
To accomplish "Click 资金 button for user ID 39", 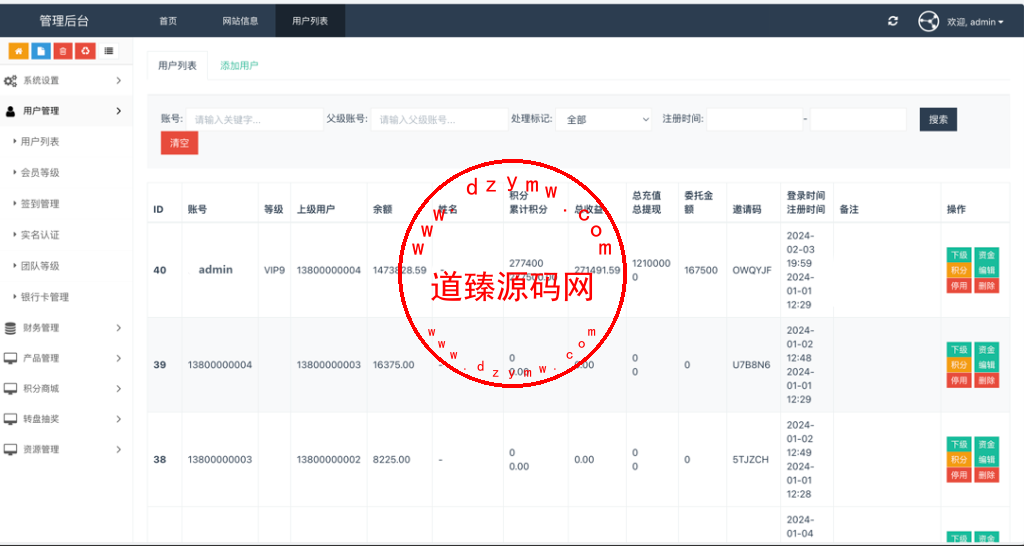I will point(987,349).
